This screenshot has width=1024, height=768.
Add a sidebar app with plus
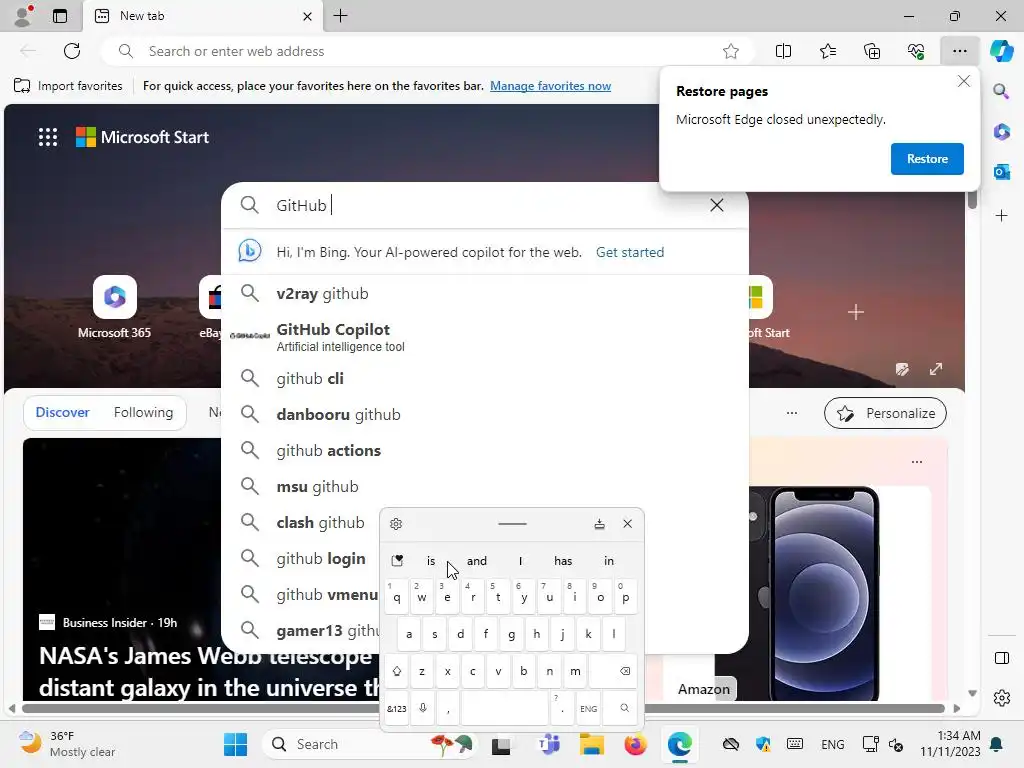1002,216
